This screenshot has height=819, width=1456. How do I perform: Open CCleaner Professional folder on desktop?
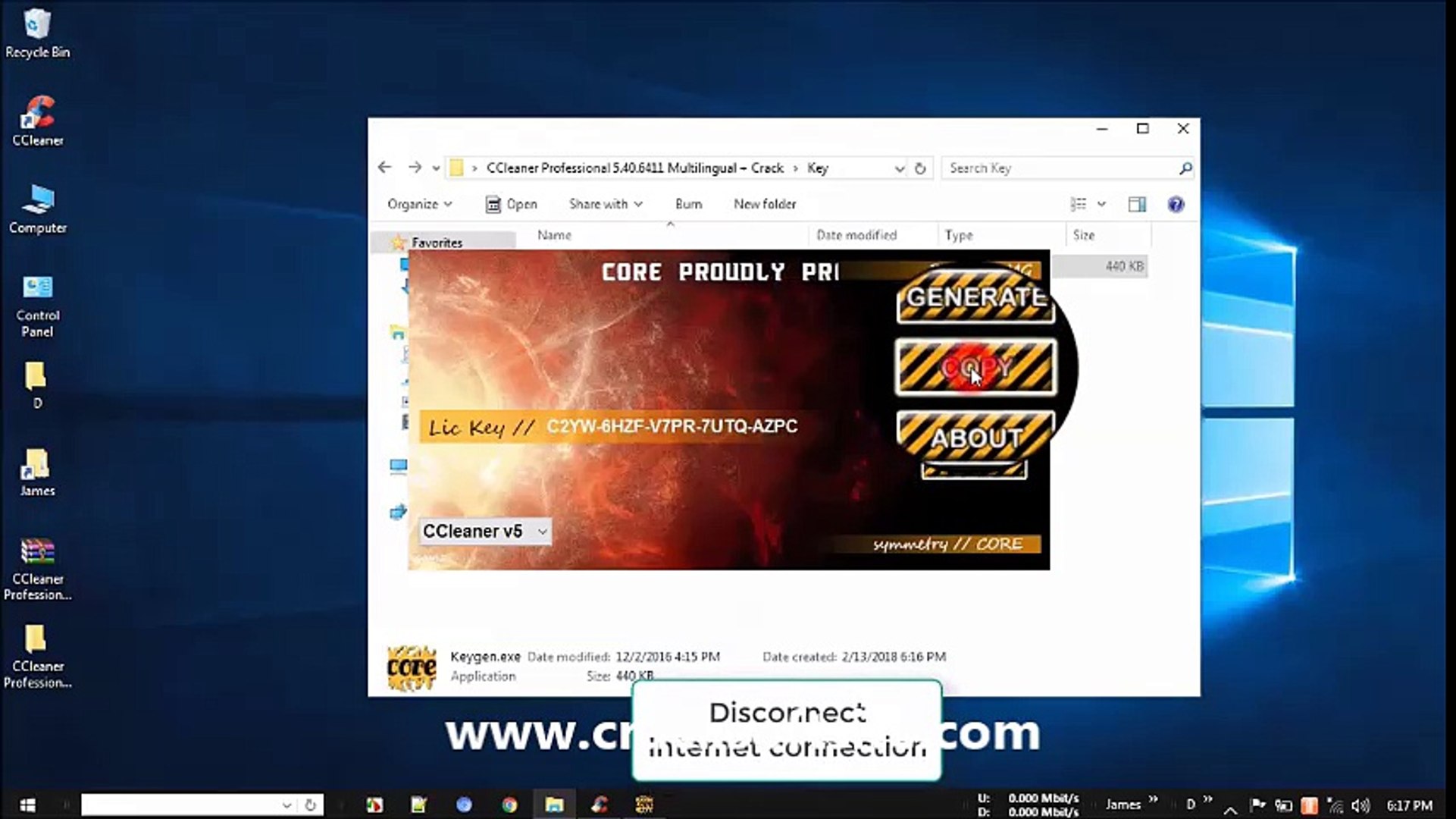pos(37,657)
